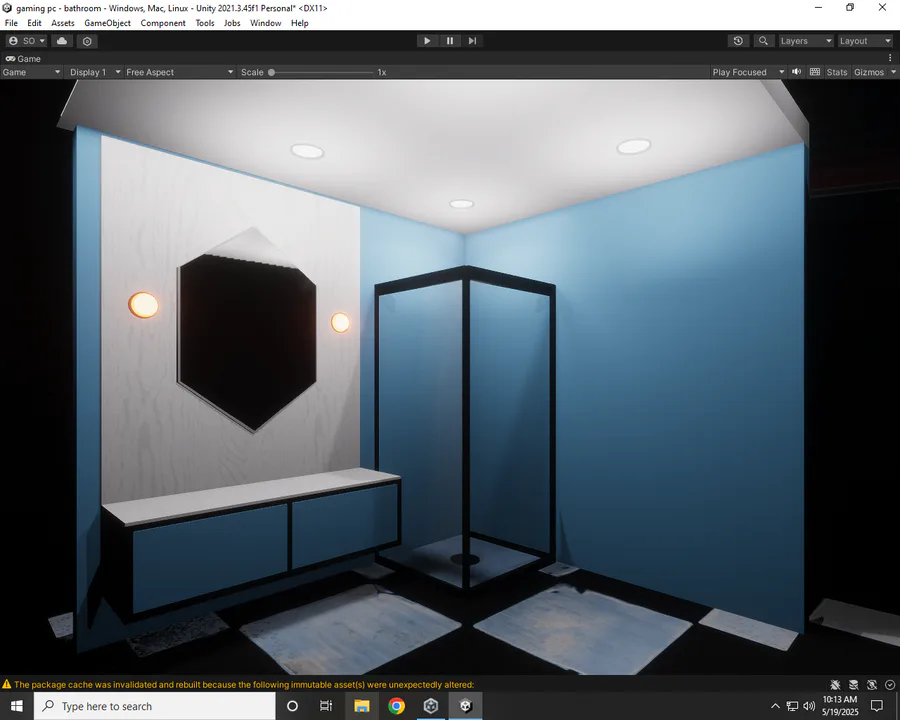900x720 pixels.
Task: Open the Help menu
Action: coord(300,23)
